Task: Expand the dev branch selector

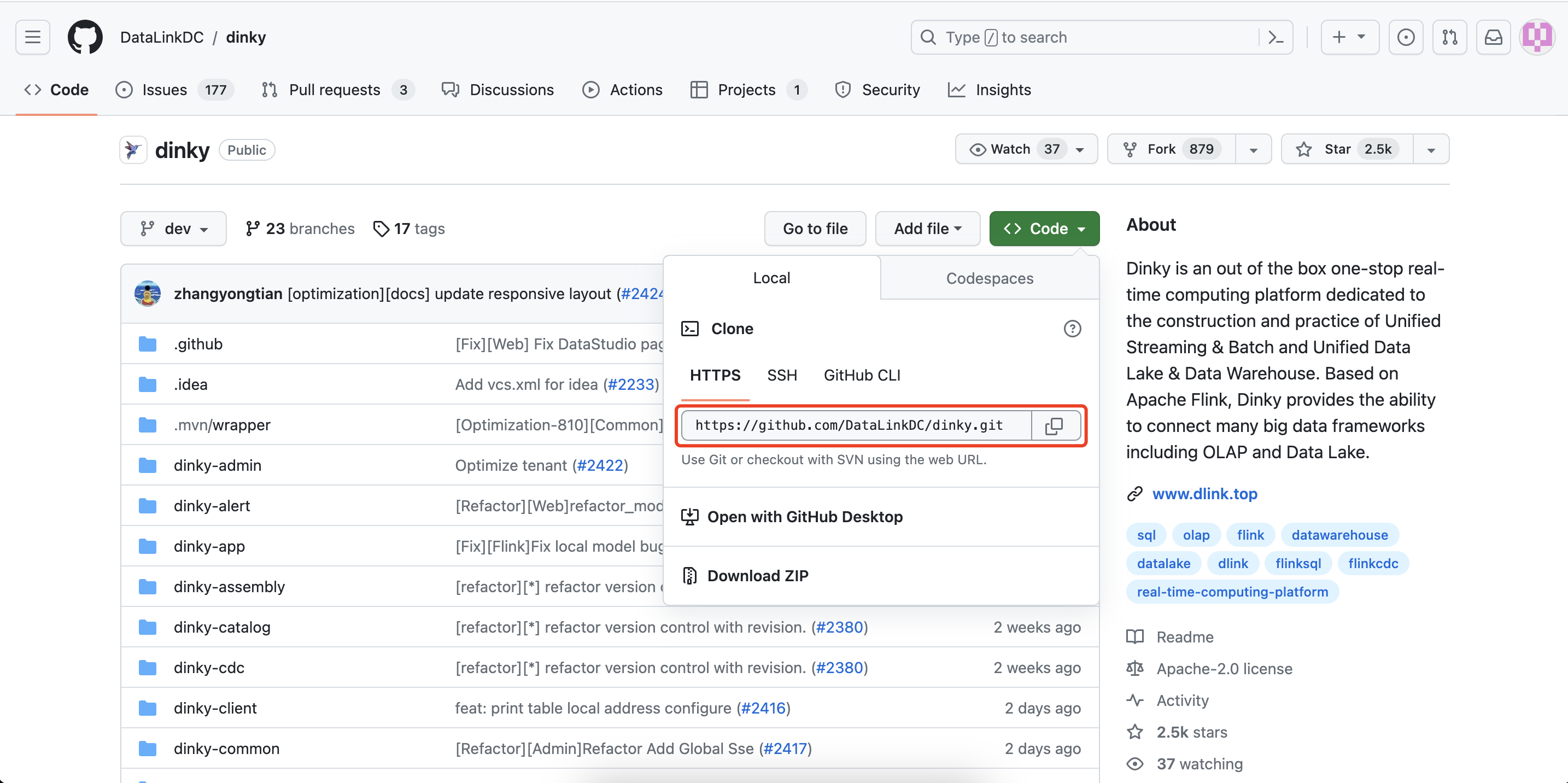Action: click(x=173, y=229)
